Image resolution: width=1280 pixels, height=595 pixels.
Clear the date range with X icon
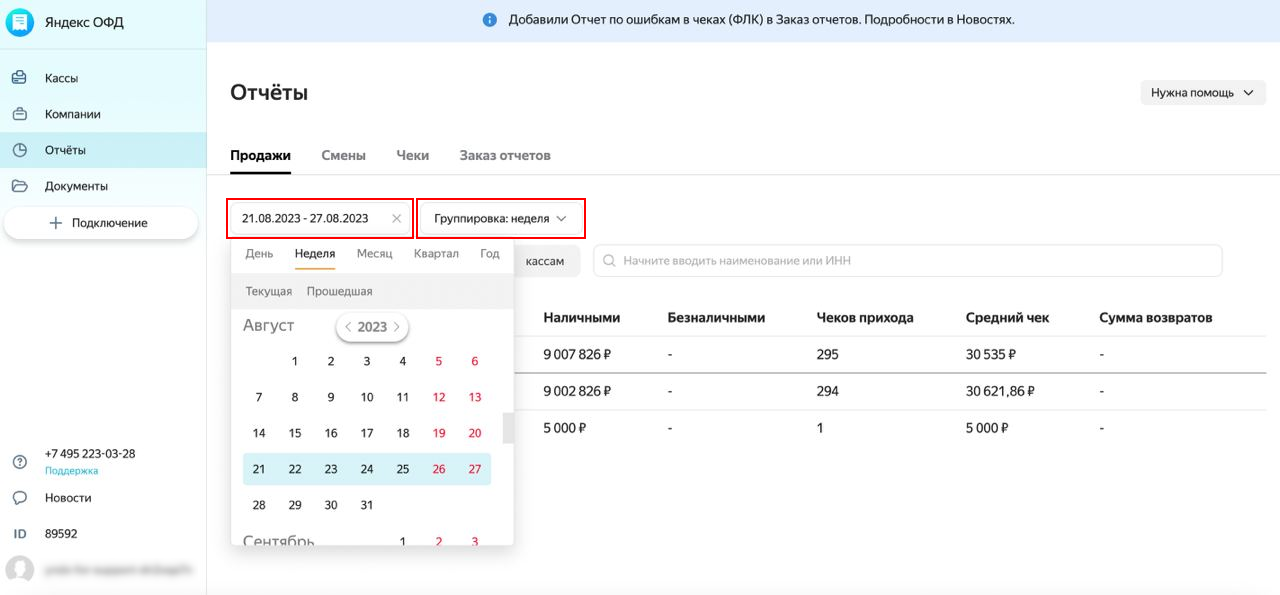tap(397, 218)
